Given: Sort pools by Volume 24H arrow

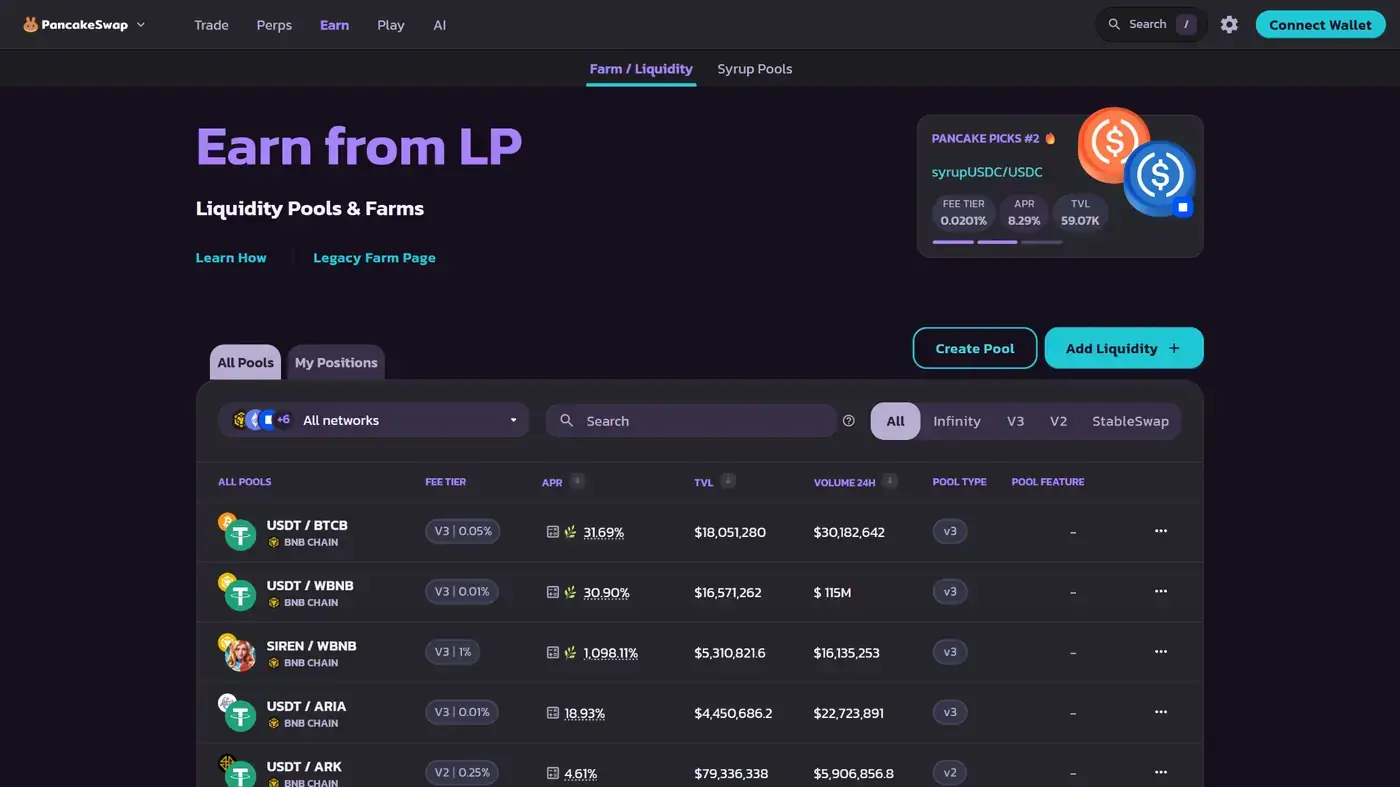Looking at the screenshot, I should click(x=889, y=481).
